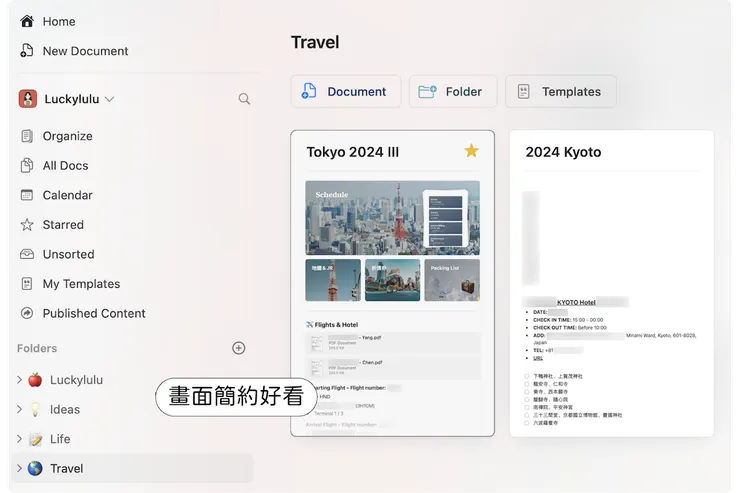Click the Calendar icon
Screen dimensions: 740x493
click(27, 195)
